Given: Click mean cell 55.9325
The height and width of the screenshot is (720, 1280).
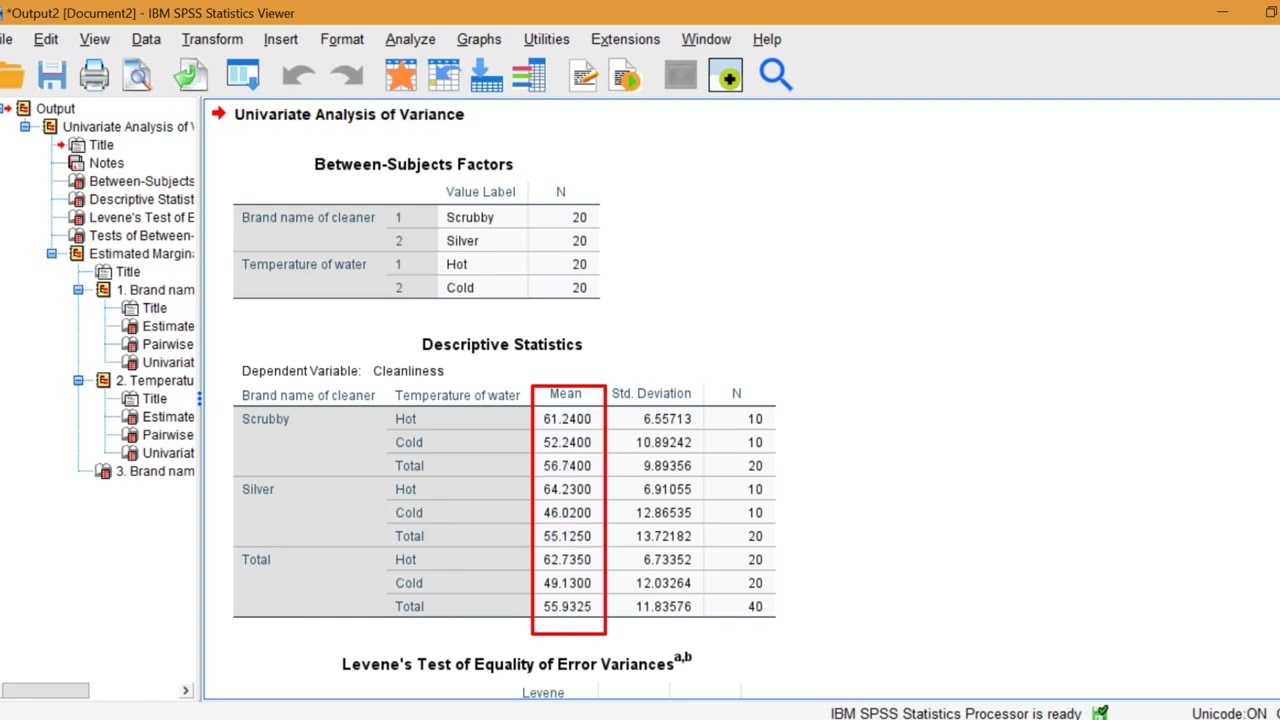Looking at the screenshot, I should click(x=567, y=607).
